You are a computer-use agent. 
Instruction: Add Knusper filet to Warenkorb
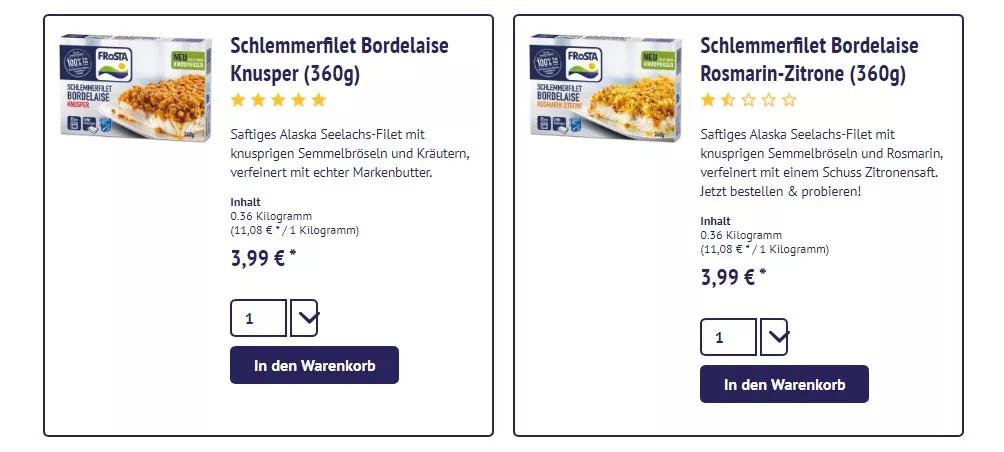point(314,365)
